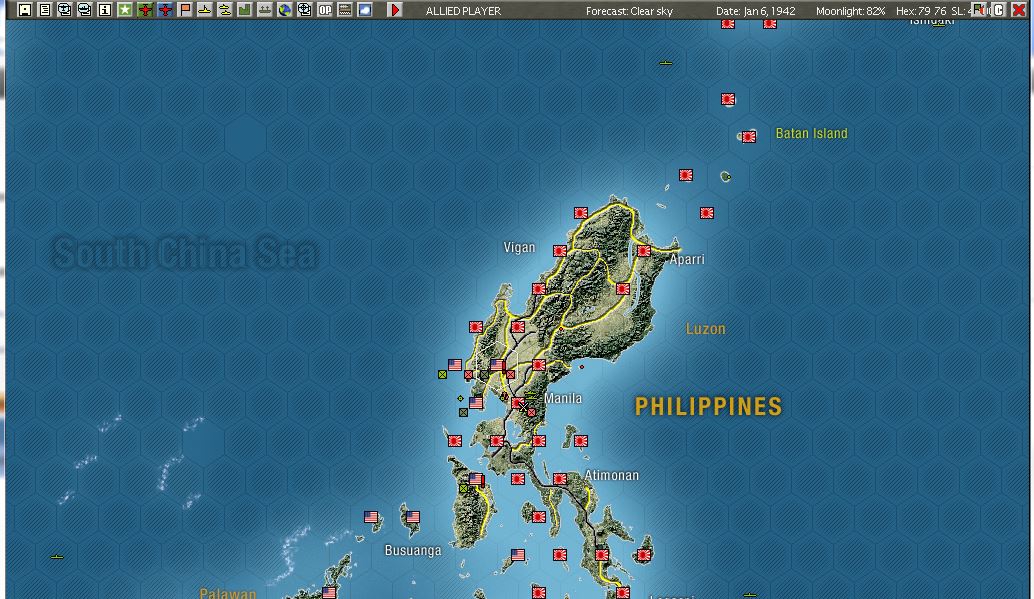Click the ship marker in South China Sea corner
1034x599 pixels.
[57, 557]
